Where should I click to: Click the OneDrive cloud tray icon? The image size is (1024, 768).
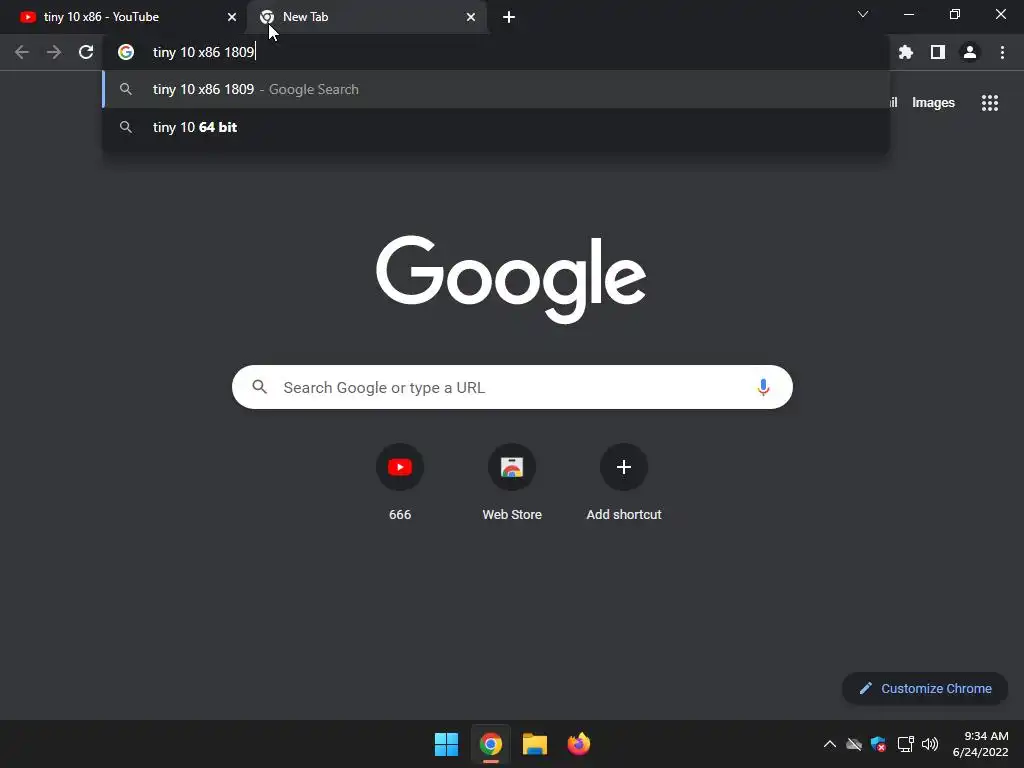click(854, 744)
